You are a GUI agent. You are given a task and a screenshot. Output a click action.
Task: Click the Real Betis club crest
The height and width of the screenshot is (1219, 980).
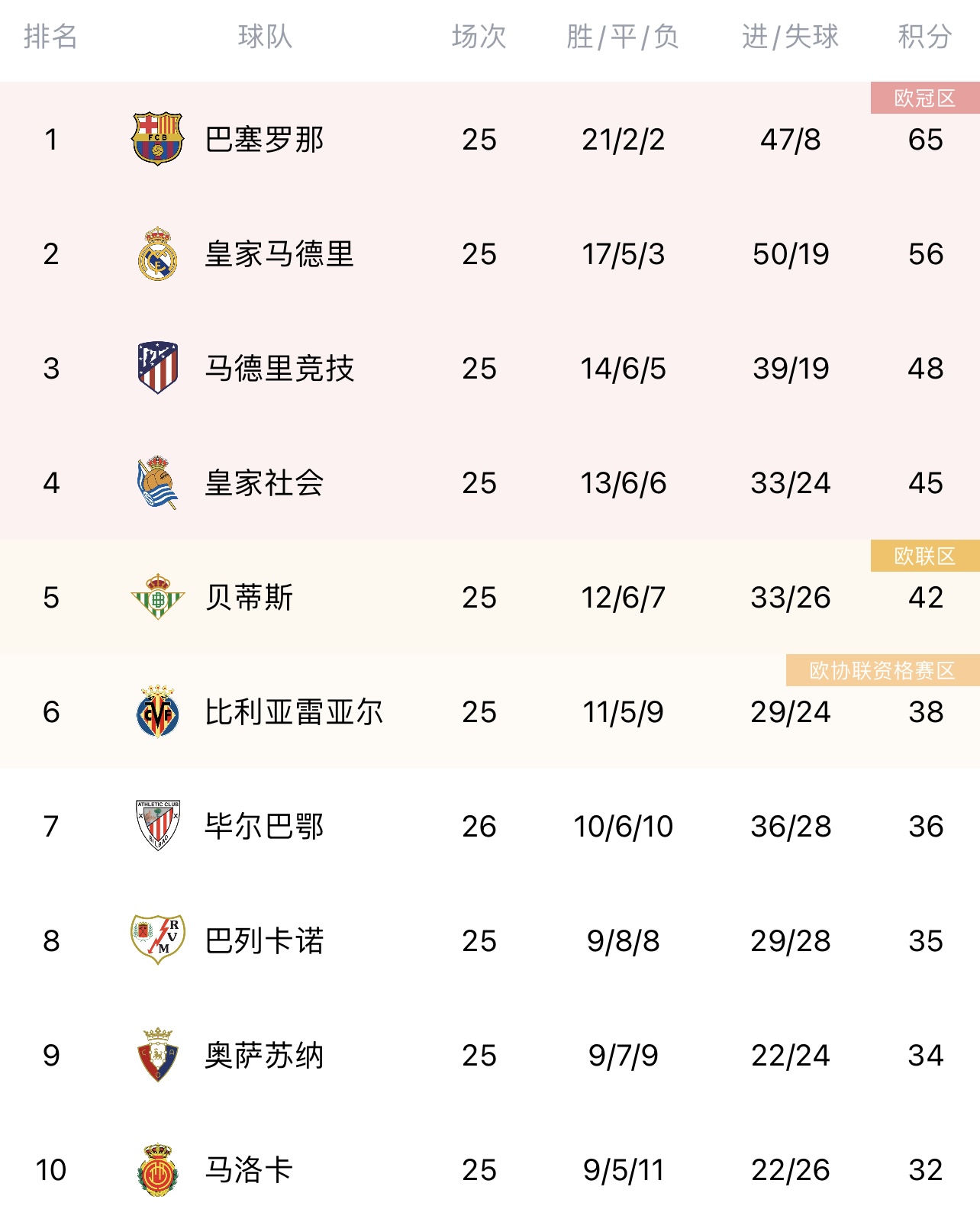tap(157, 597)
